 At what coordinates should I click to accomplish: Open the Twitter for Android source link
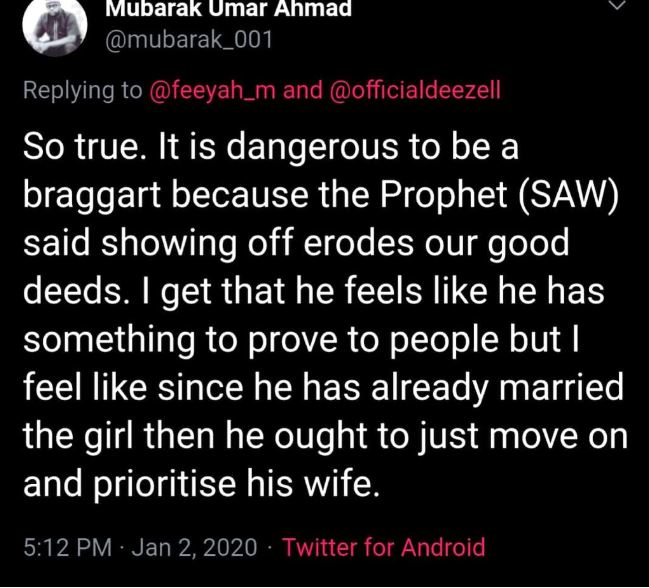tap(384, 547)
